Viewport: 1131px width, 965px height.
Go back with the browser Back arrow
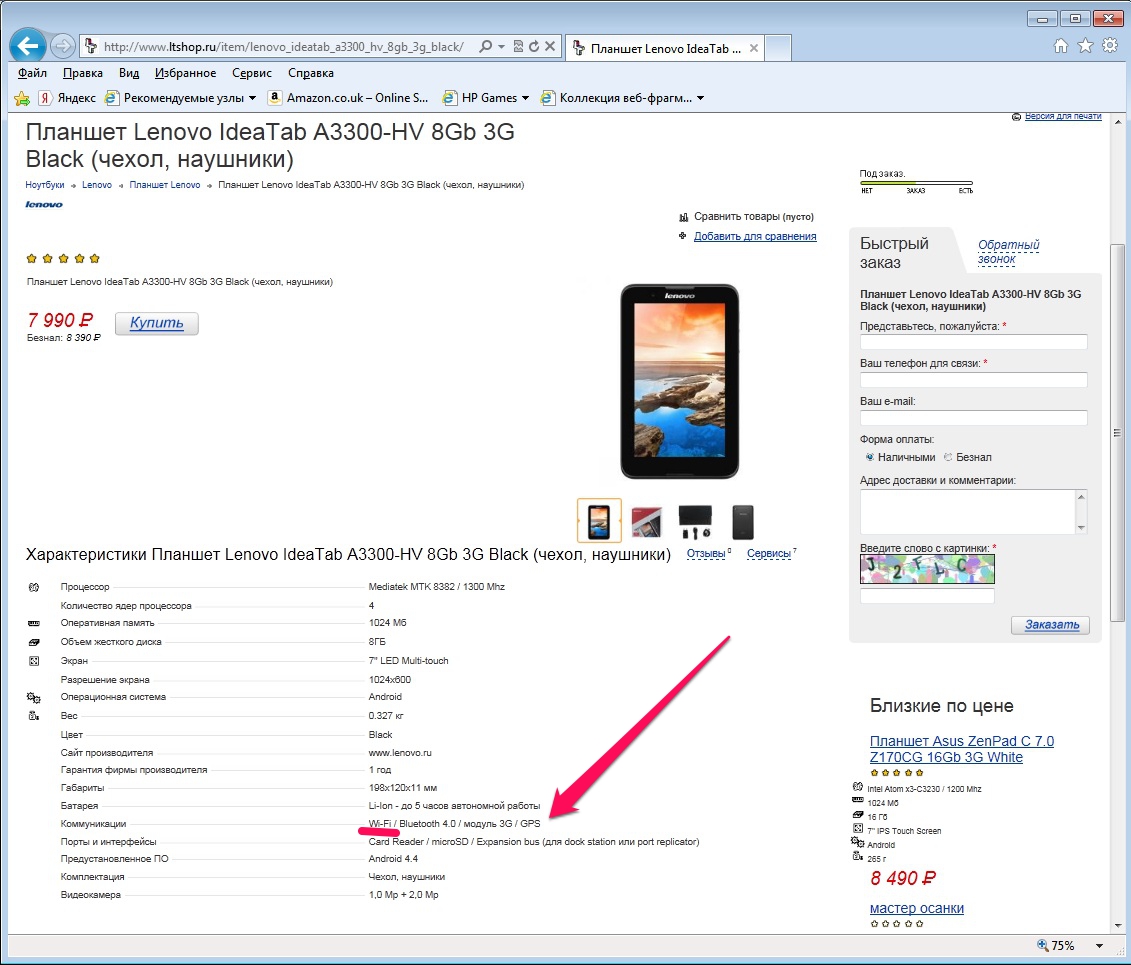28,47
